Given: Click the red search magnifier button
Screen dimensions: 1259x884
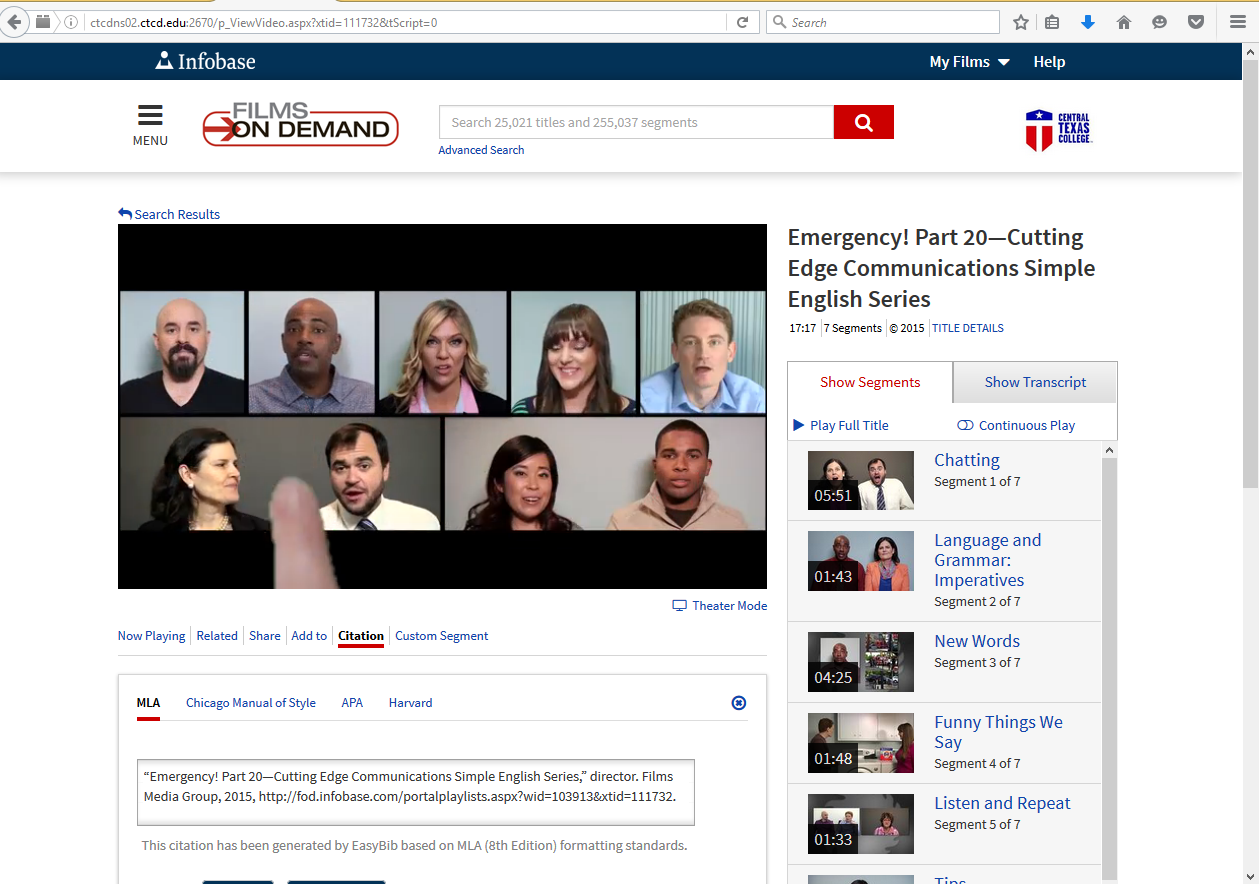Looking at the screenshot, I should pos(864,122).
